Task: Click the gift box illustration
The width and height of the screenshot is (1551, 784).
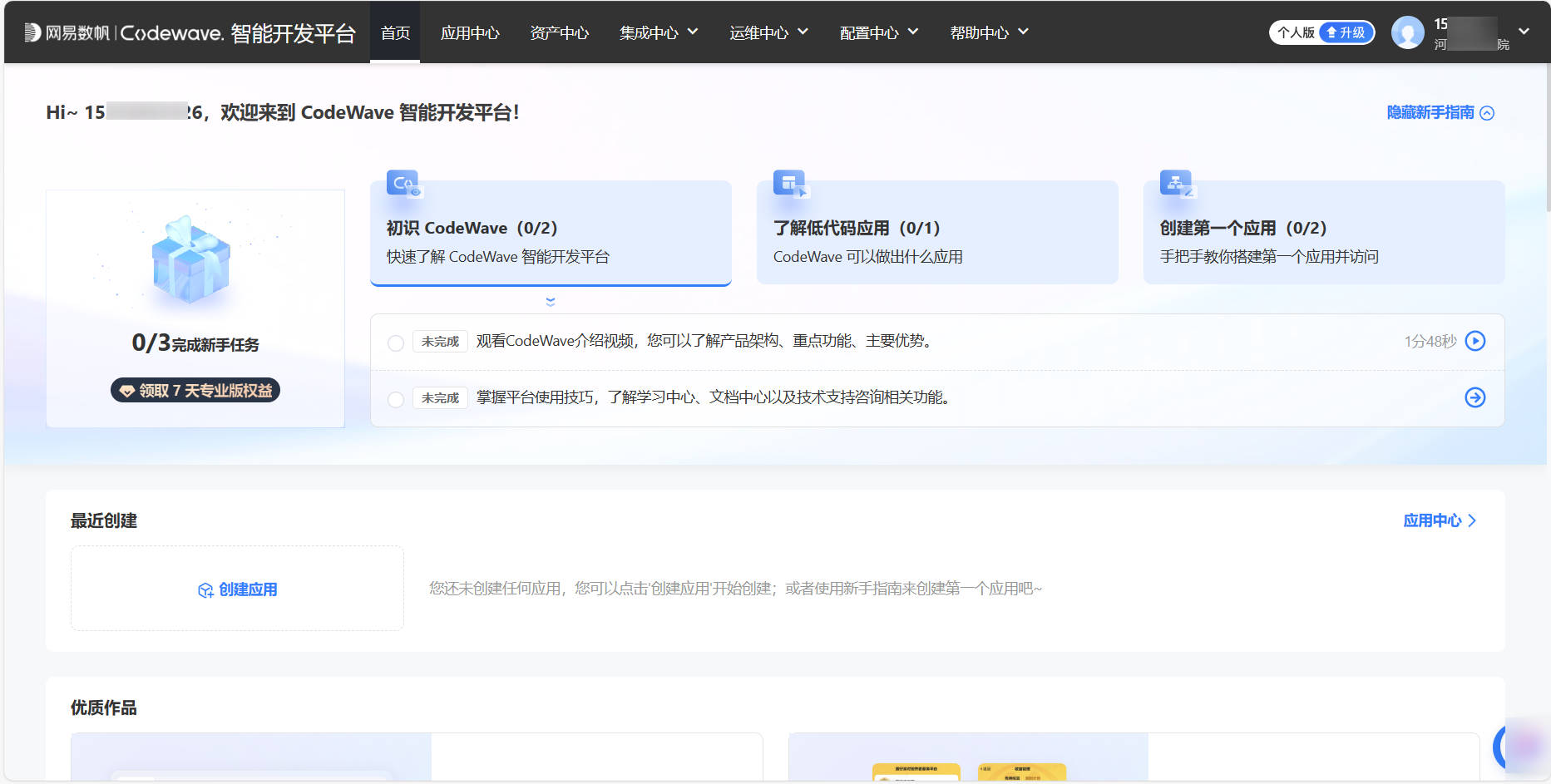Action: 191,259
